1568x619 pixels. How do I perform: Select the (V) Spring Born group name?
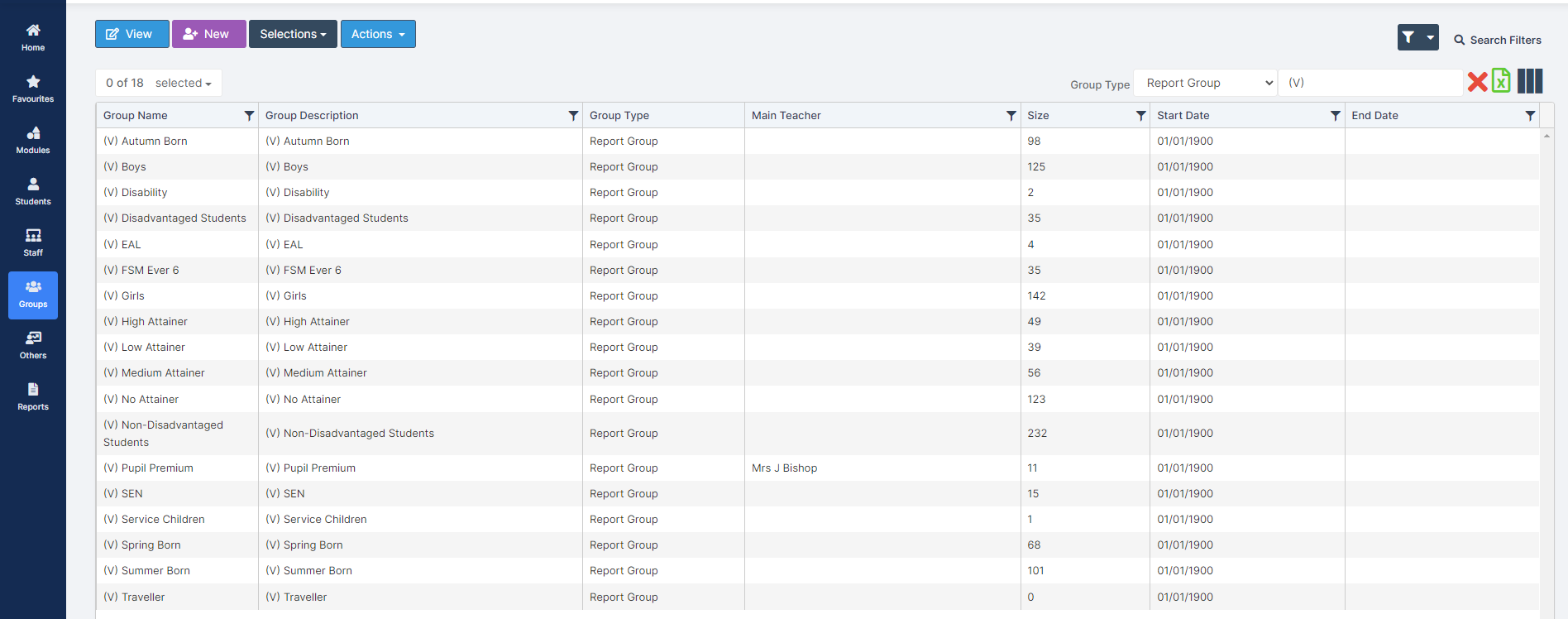(142, 545)
